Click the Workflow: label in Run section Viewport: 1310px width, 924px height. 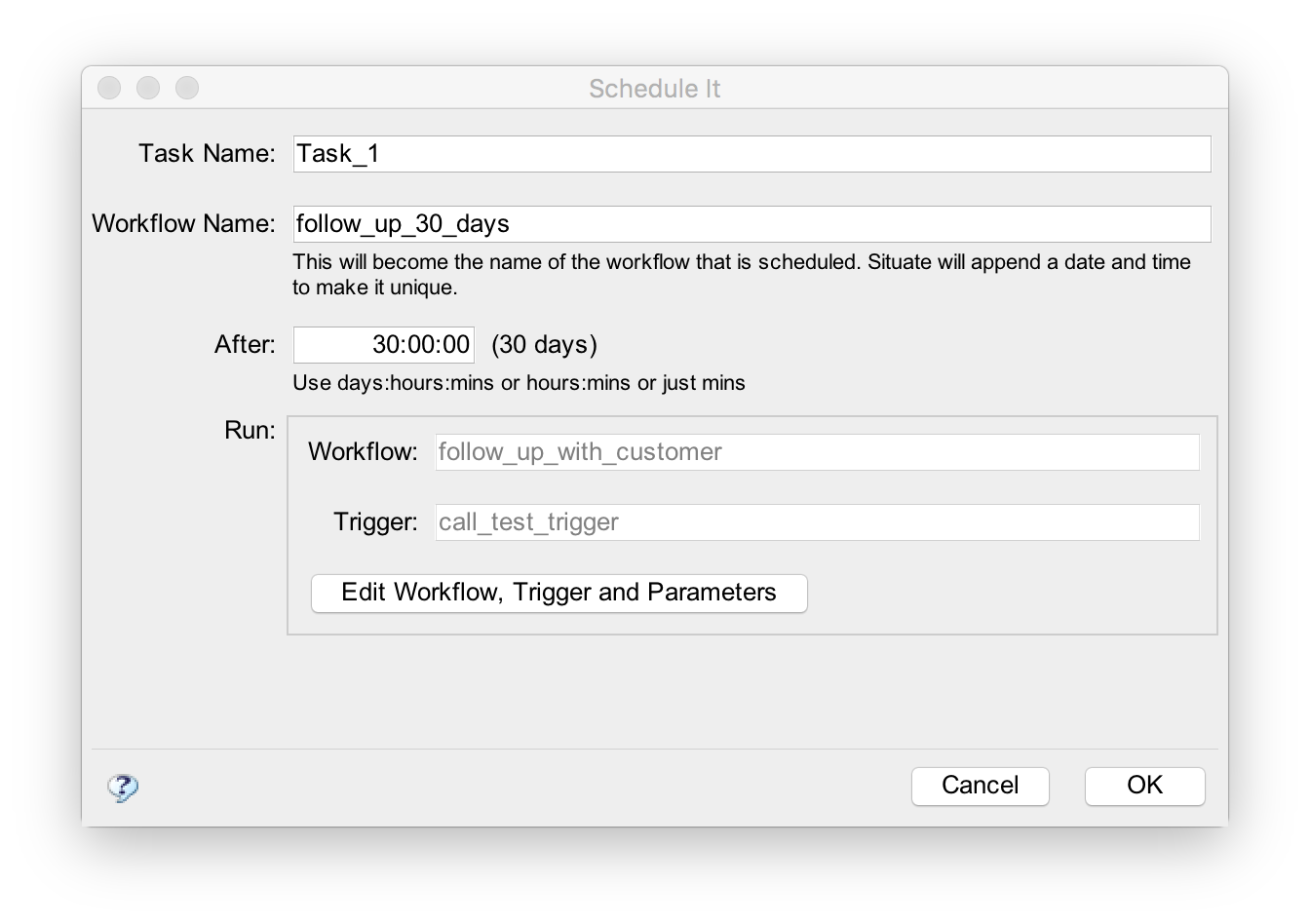point(364,451)
